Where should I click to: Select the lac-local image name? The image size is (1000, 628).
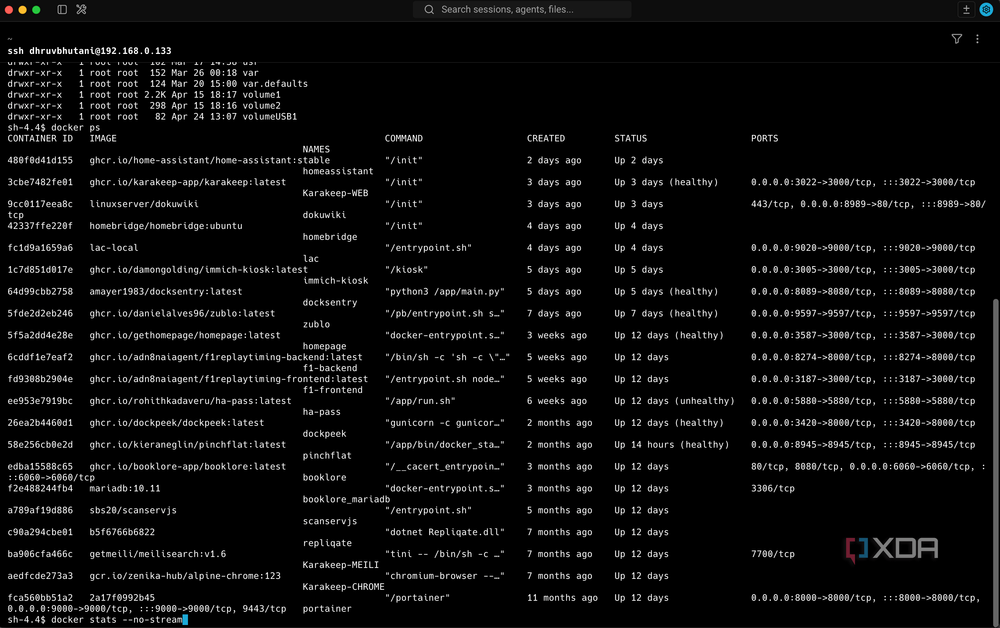pyautogui.click(x=114, y=247)
